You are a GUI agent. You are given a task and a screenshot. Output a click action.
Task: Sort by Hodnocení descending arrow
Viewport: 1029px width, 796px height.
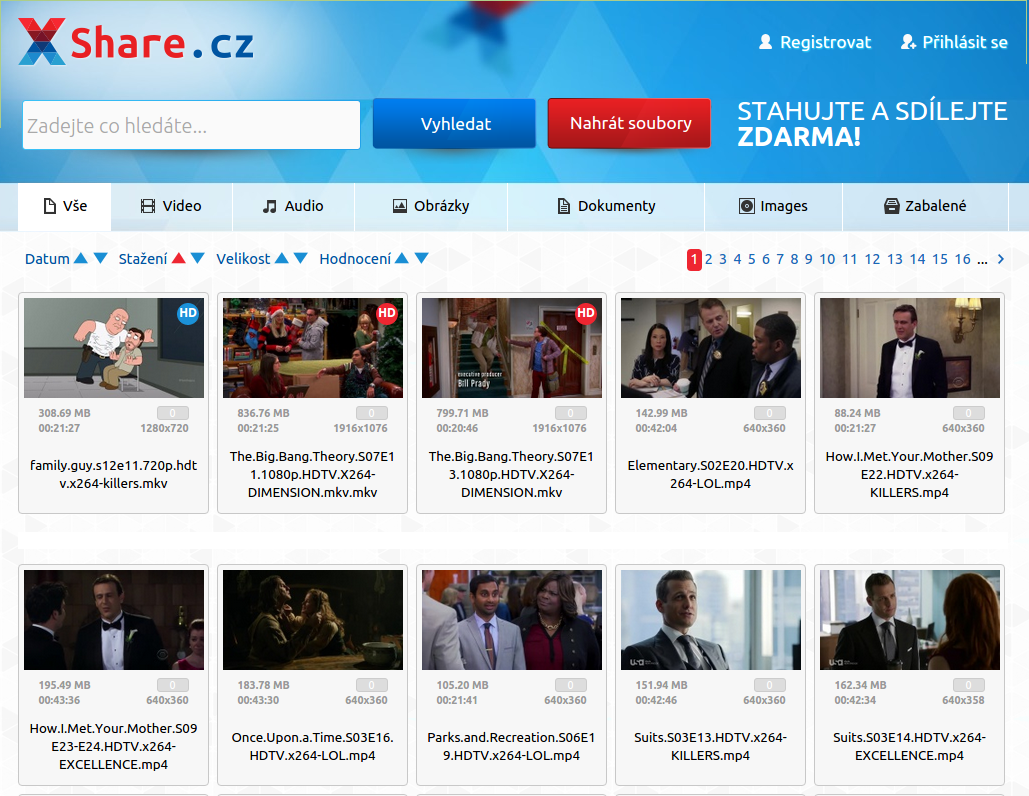(x=421, y=259)
